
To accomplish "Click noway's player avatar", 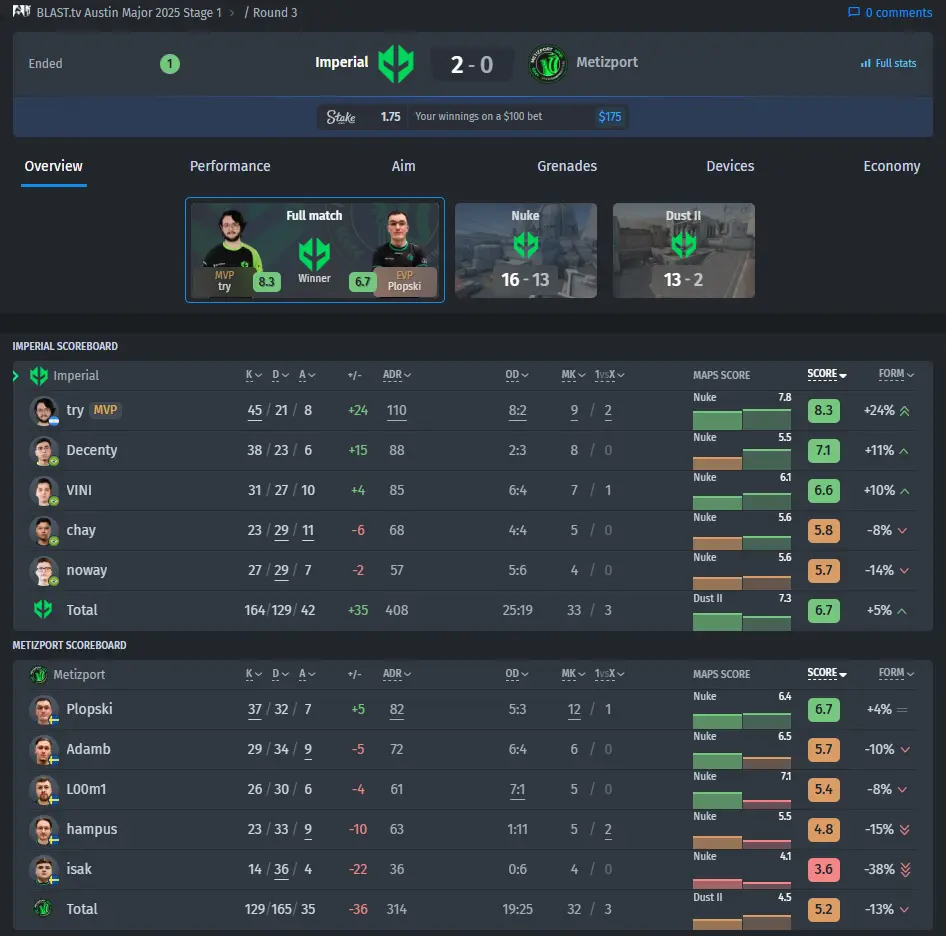I will [x=43, y=571].
